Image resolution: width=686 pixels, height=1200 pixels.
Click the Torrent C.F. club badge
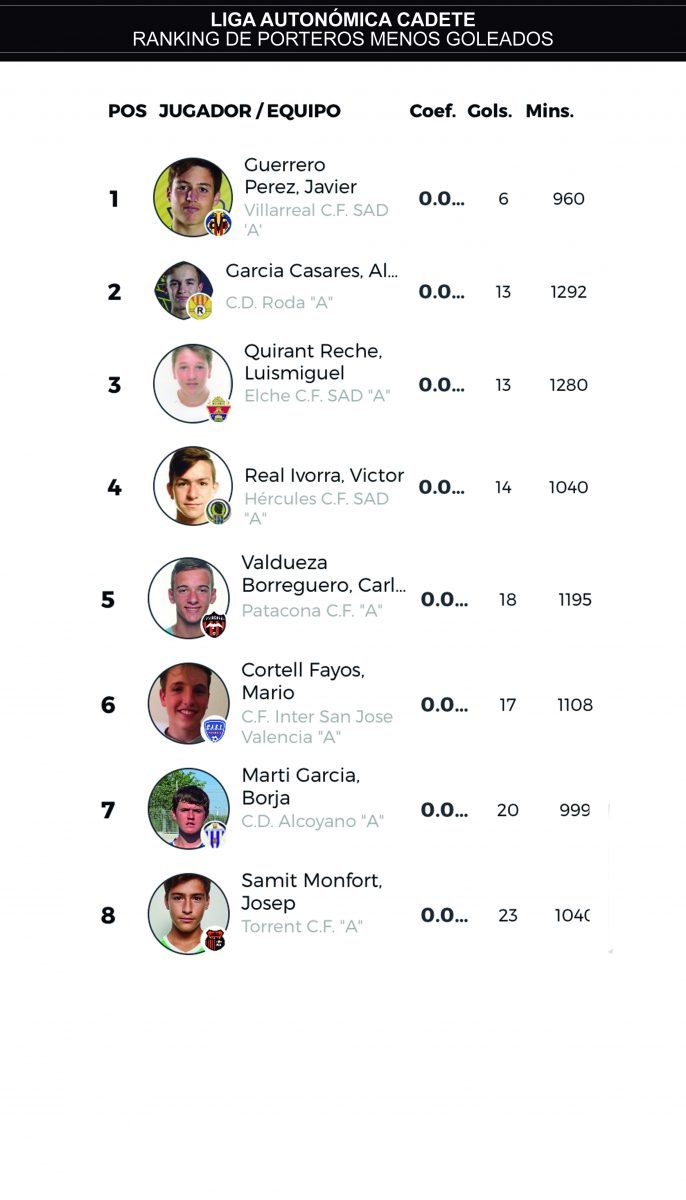coord(214,939)
